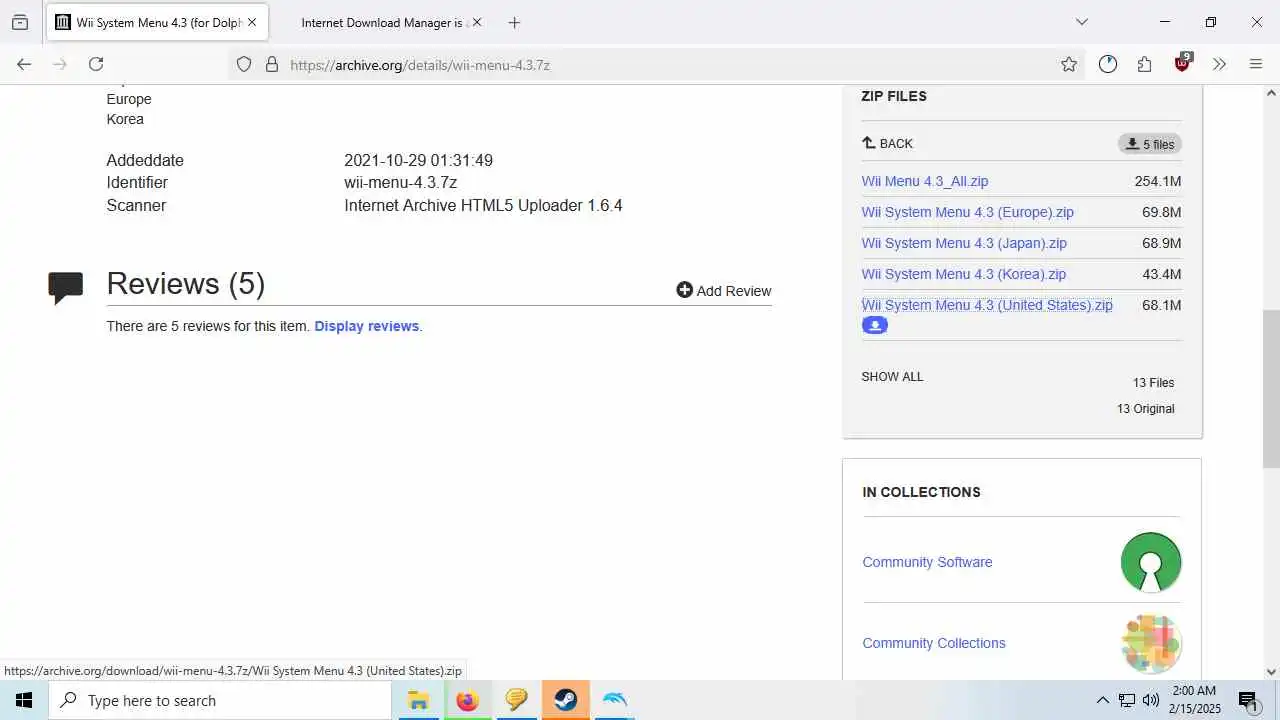List all tabs dropdown arrow
Screen dimensions: 1280x720
point(1081,22)
